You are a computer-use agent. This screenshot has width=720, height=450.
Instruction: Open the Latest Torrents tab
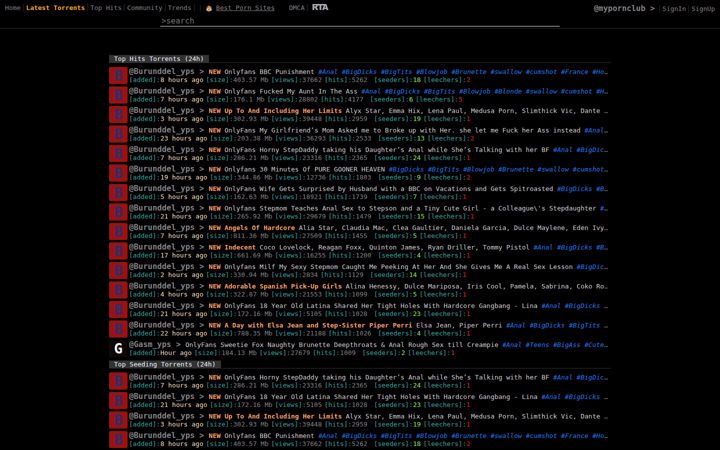tap(56, 8)
